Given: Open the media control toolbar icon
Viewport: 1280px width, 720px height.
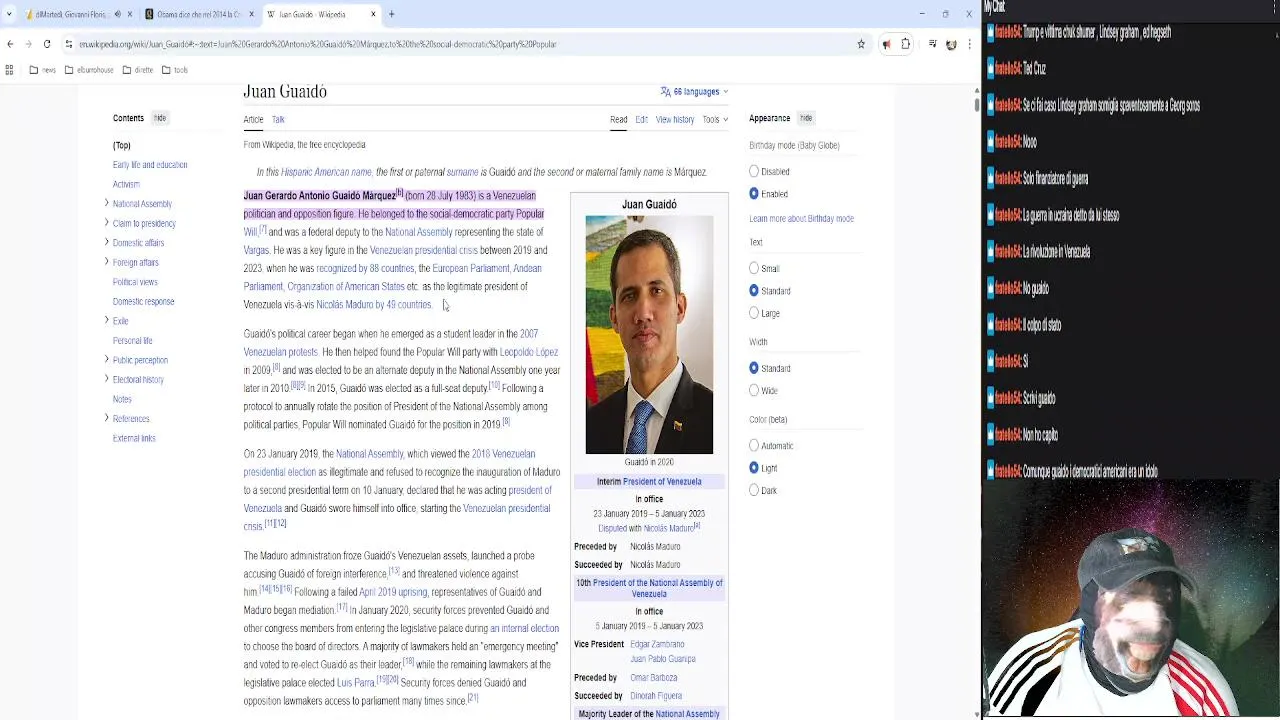Looking at the screenshot, I should point(932,44).
